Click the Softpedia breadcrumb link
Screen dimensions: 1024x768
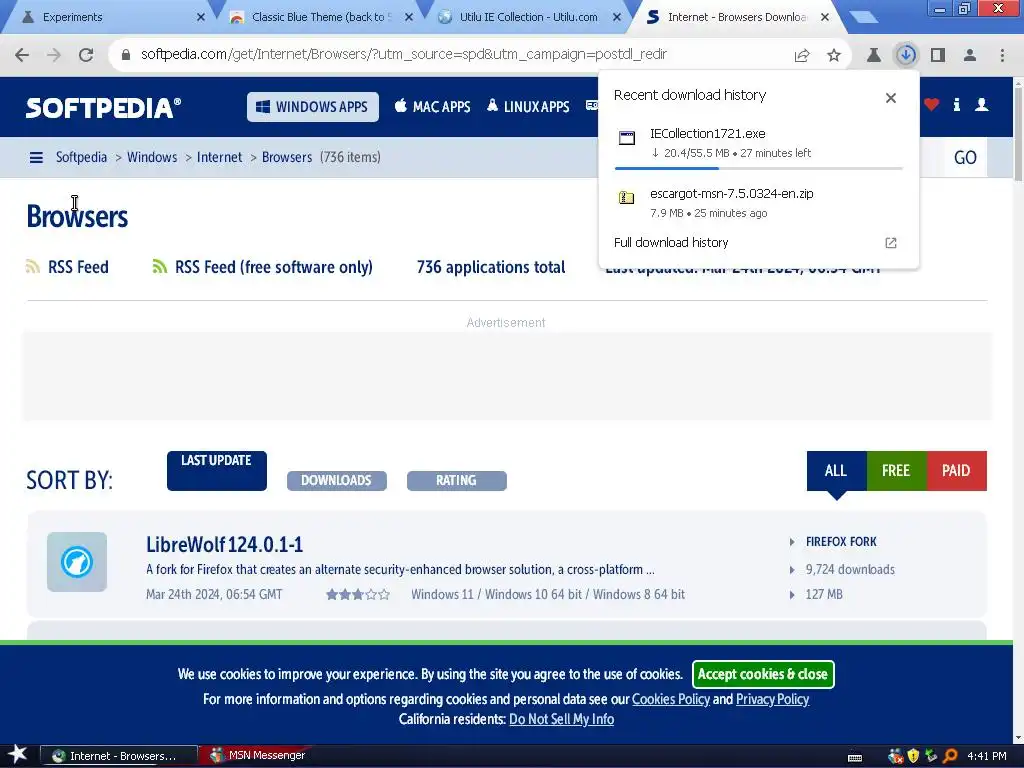point(81,157)
